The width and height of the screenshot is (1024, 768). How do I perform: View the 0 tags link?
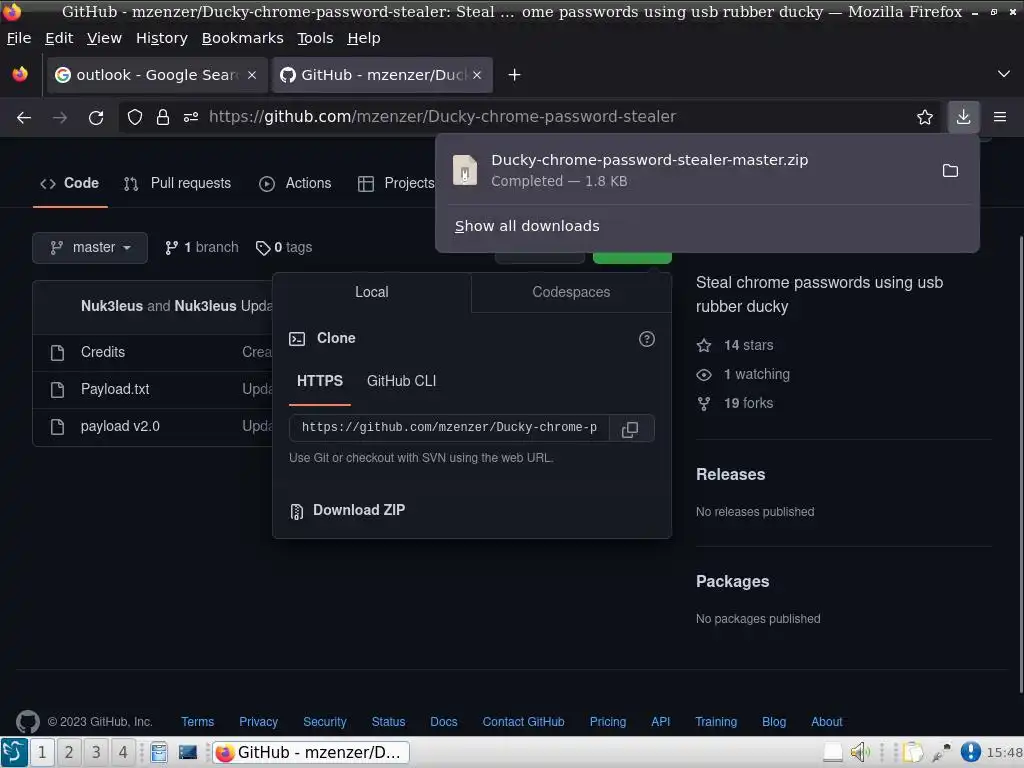[x=284, y=248]
